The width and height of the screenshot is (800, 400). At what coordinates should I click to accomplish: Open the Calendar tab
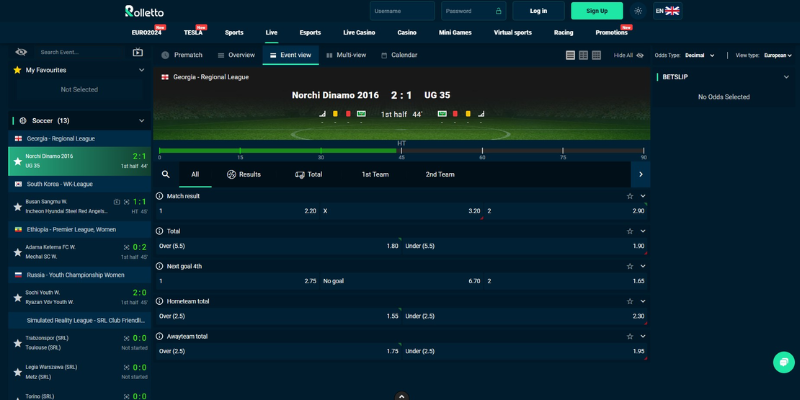[x=399, y=55]
